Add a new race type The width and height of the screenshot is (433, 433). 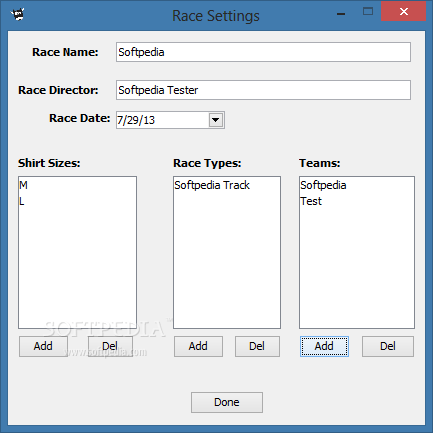click(x=198, y=346)
